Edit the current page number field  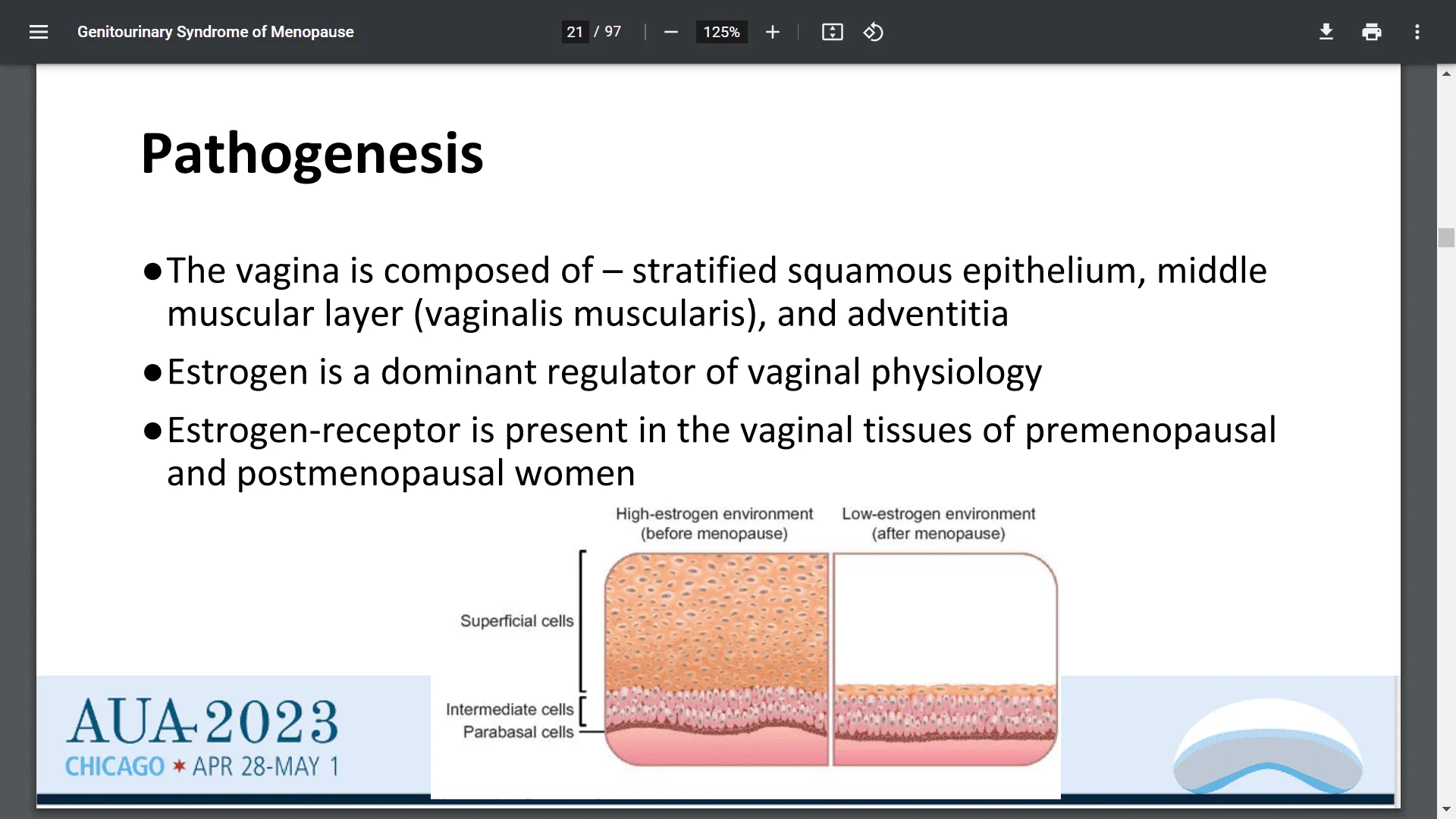[575, 32]
